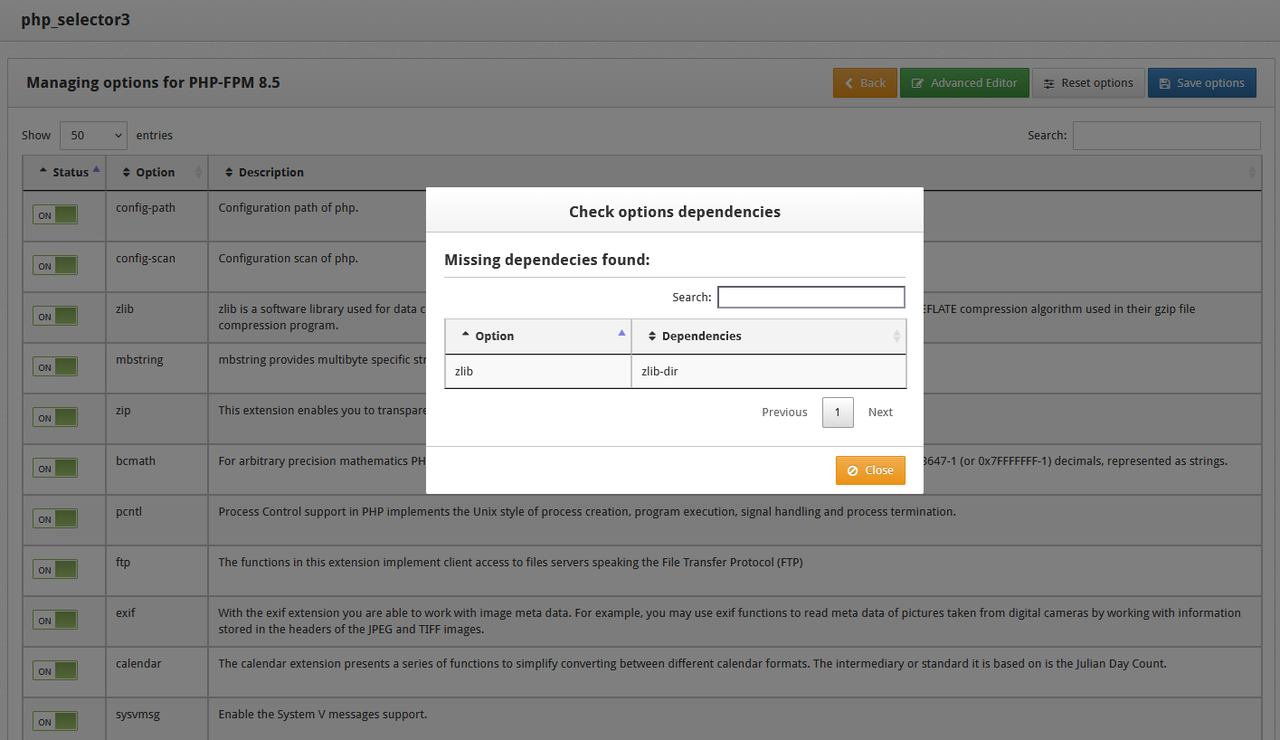Open the Show entries dropdown
The width and height of the screenshot is (1280, 740).
[x=94, y=135]
